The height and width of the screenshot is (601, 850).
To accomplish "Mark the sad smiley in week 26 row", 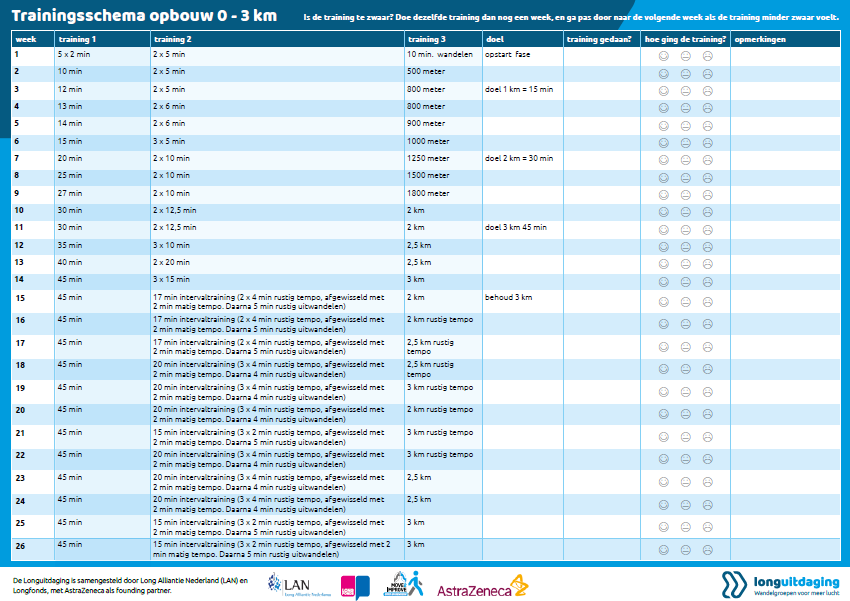I will tap(707, 550).
